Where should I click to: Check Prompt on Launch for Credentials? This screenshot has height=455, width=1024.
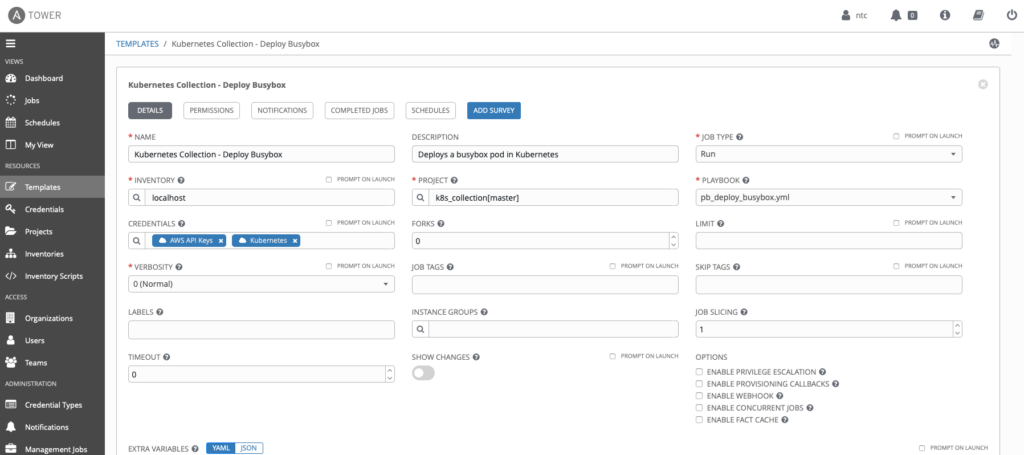point(329,223)
